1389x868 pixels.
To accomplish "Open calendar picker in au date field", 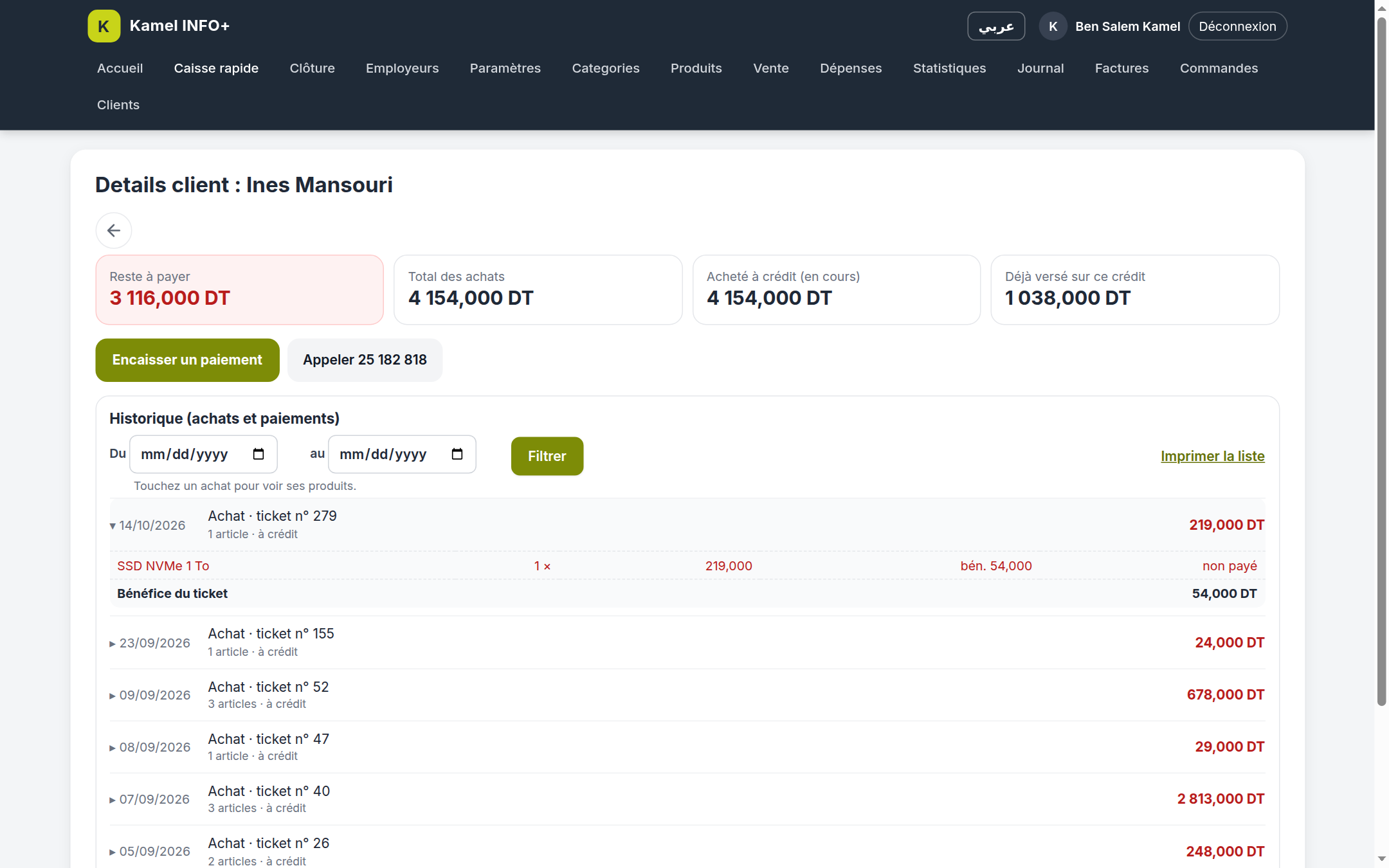I will click(457, 455).
